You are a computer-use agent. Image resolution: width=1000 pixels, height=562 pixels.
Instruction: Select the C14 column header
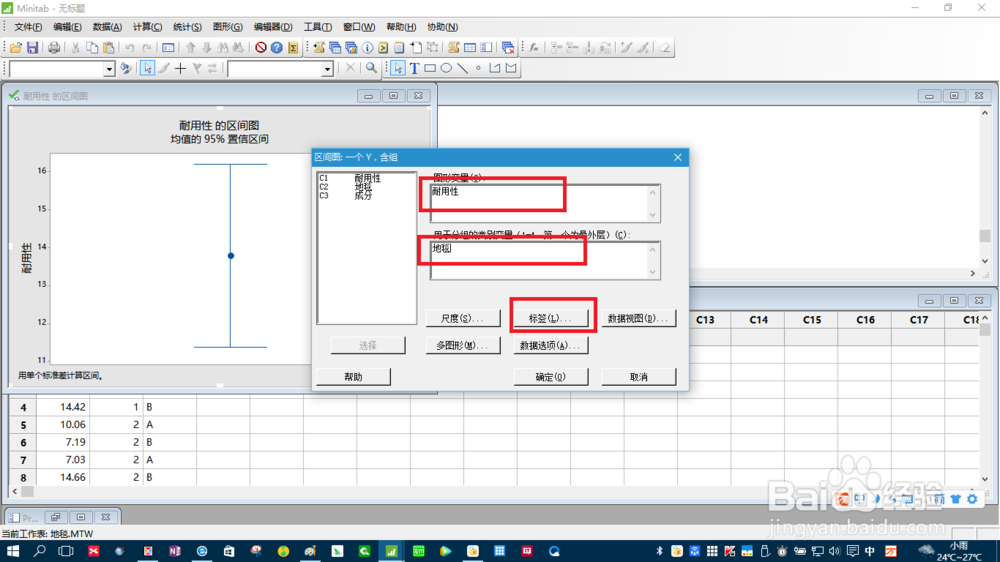pos(758,320)
